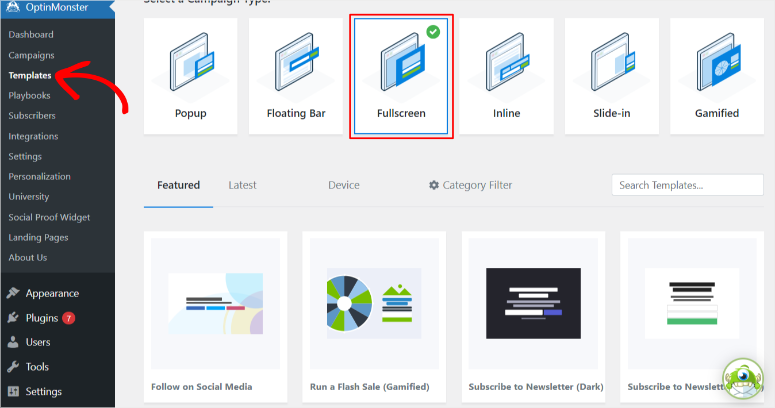
Task: Open Campaigns in the sidebar
Action: tap(31, 55)
